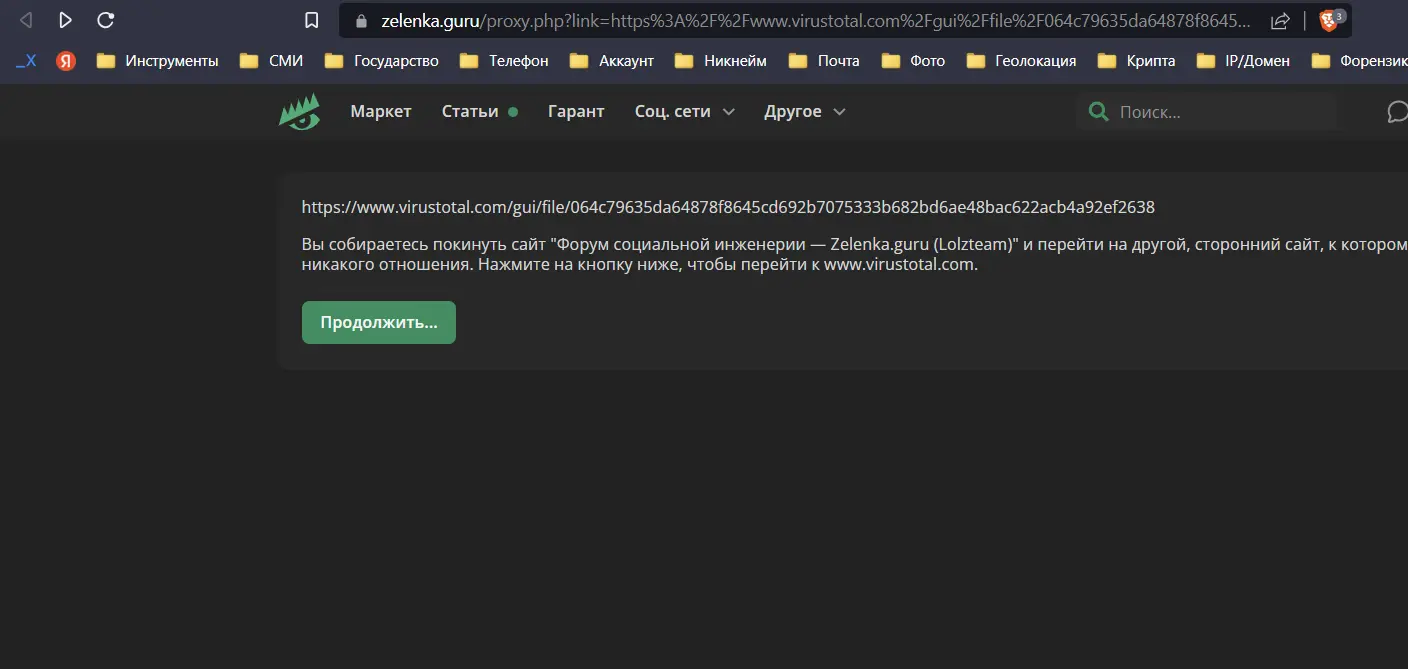Open the Маркет section
The image size is (1408, 669).
coord(381,112)
